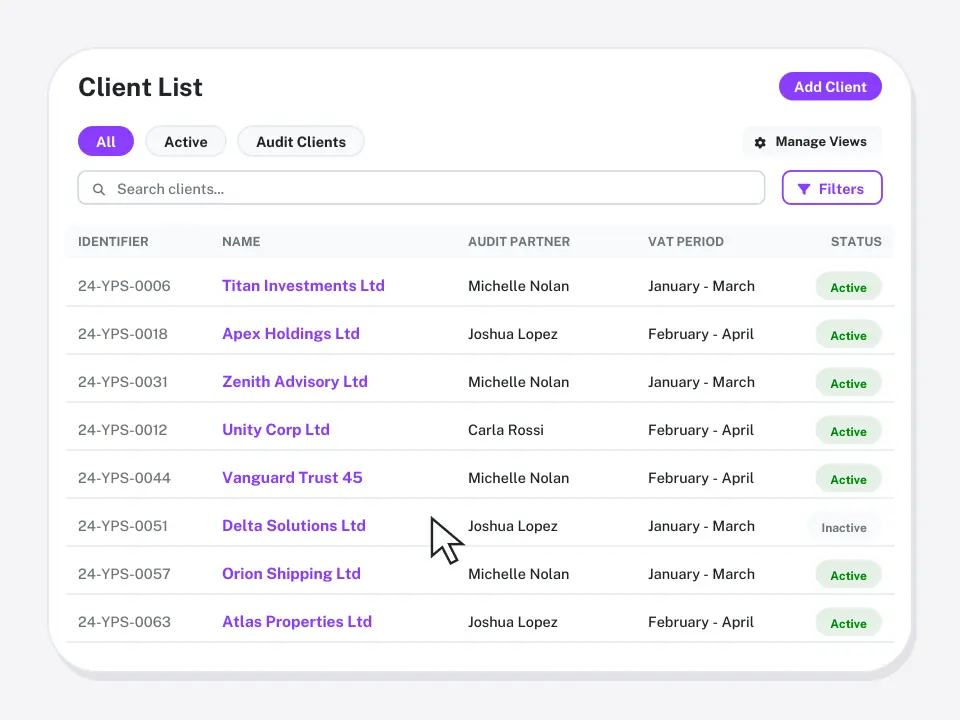Image resolution: width=960 pixels, height=720 pixels.
Task: Click identifier 24-YPS-0018
Action: tap(122, 334)
